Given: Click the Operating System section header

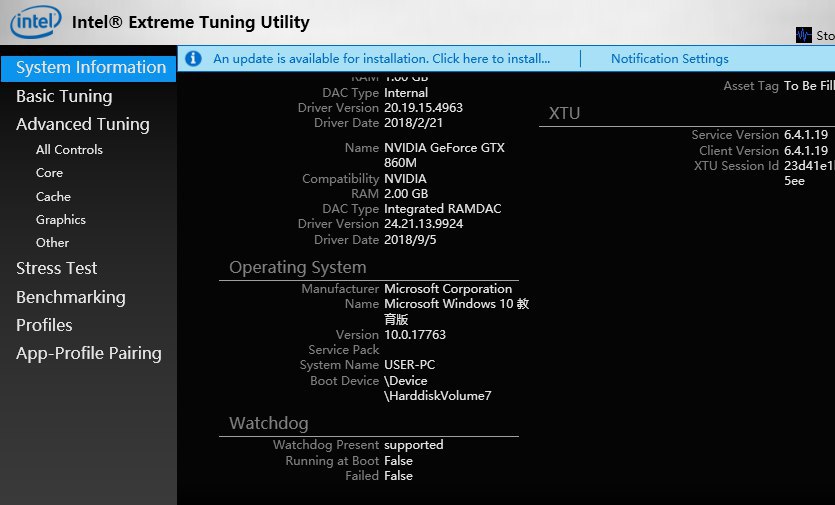Looking at the screenshot, I should point(297,268).
